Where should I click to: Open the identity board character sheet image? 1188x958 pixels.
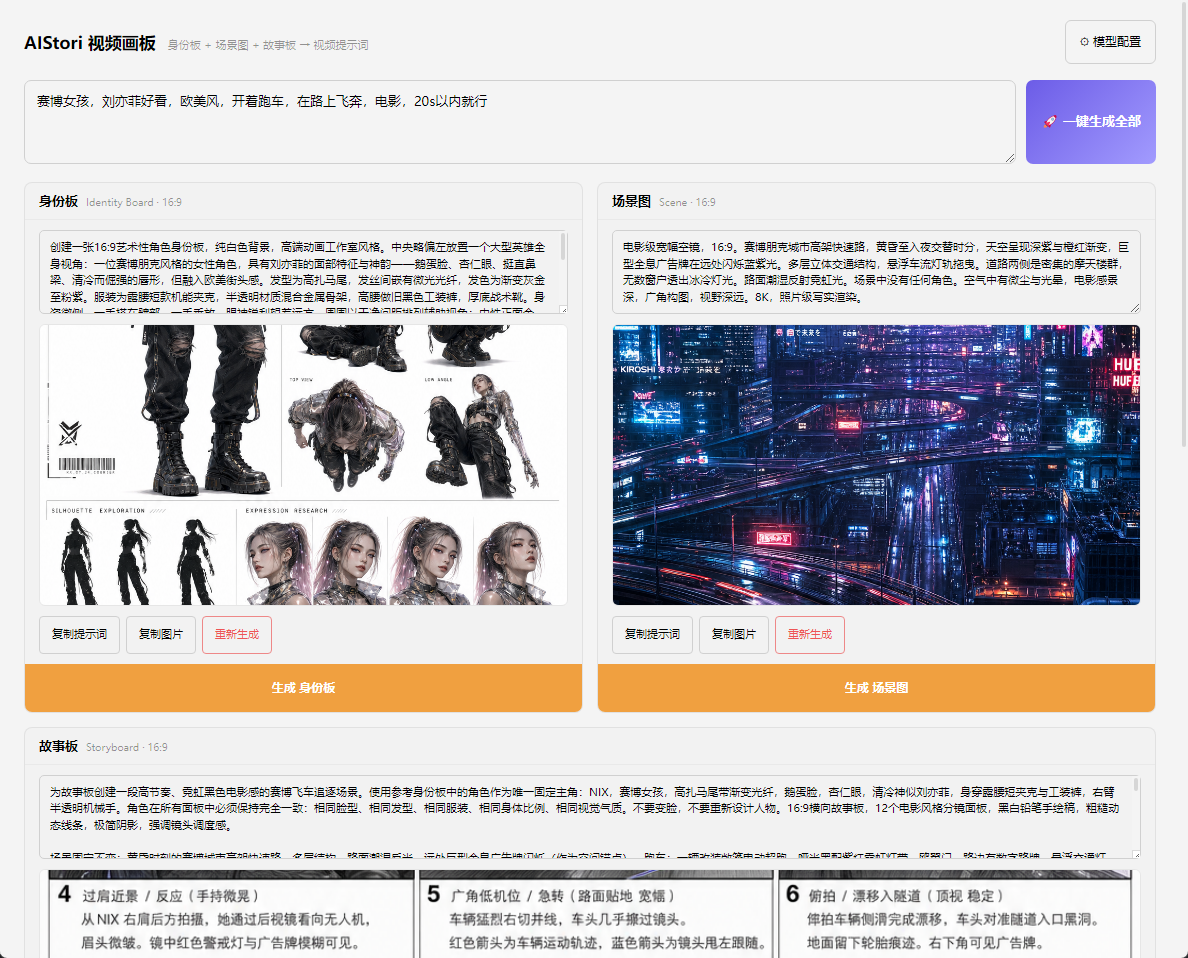pyautogui.click(x=303, y=465)
